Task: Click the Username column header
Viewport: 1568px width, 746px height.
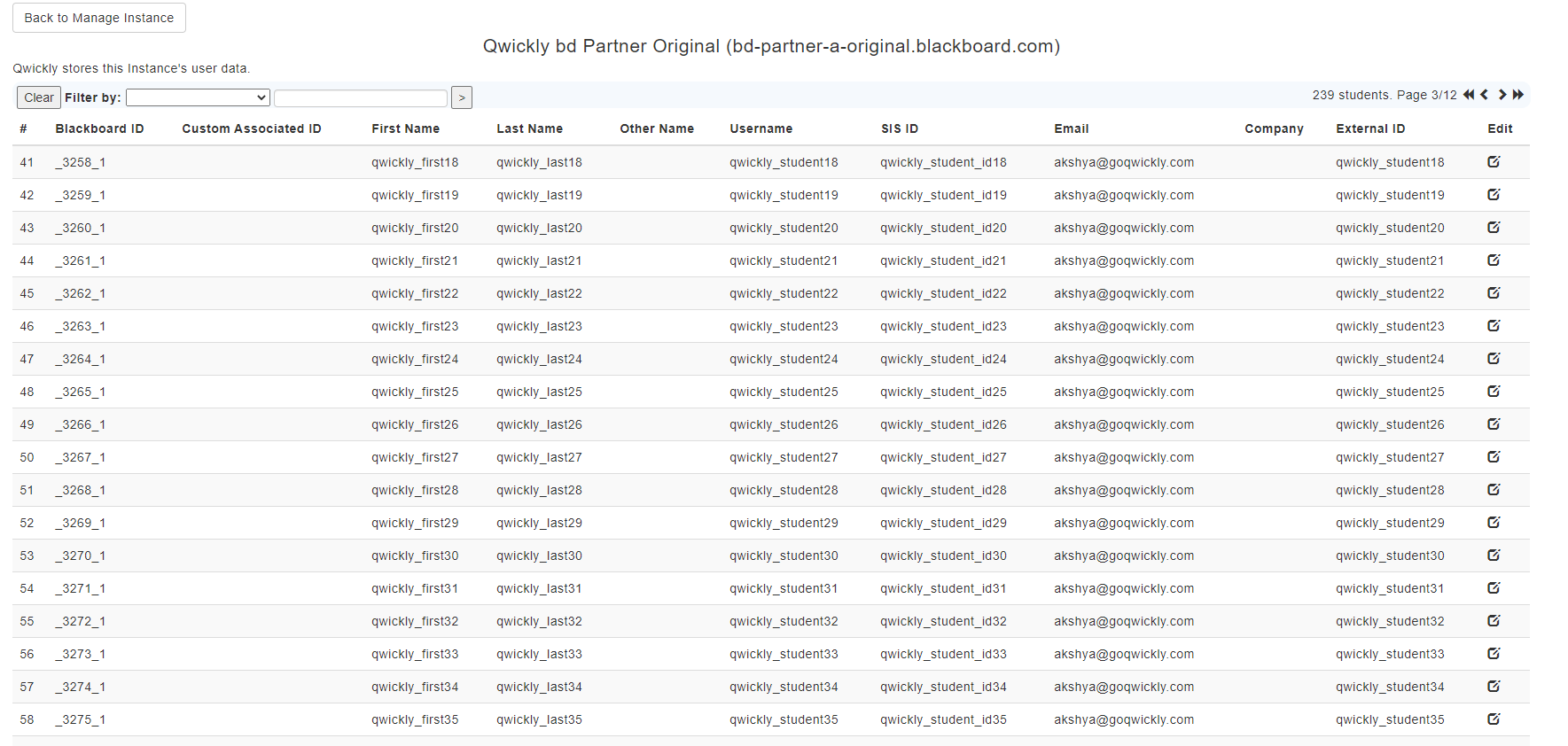Action: [x=761, y=128]
